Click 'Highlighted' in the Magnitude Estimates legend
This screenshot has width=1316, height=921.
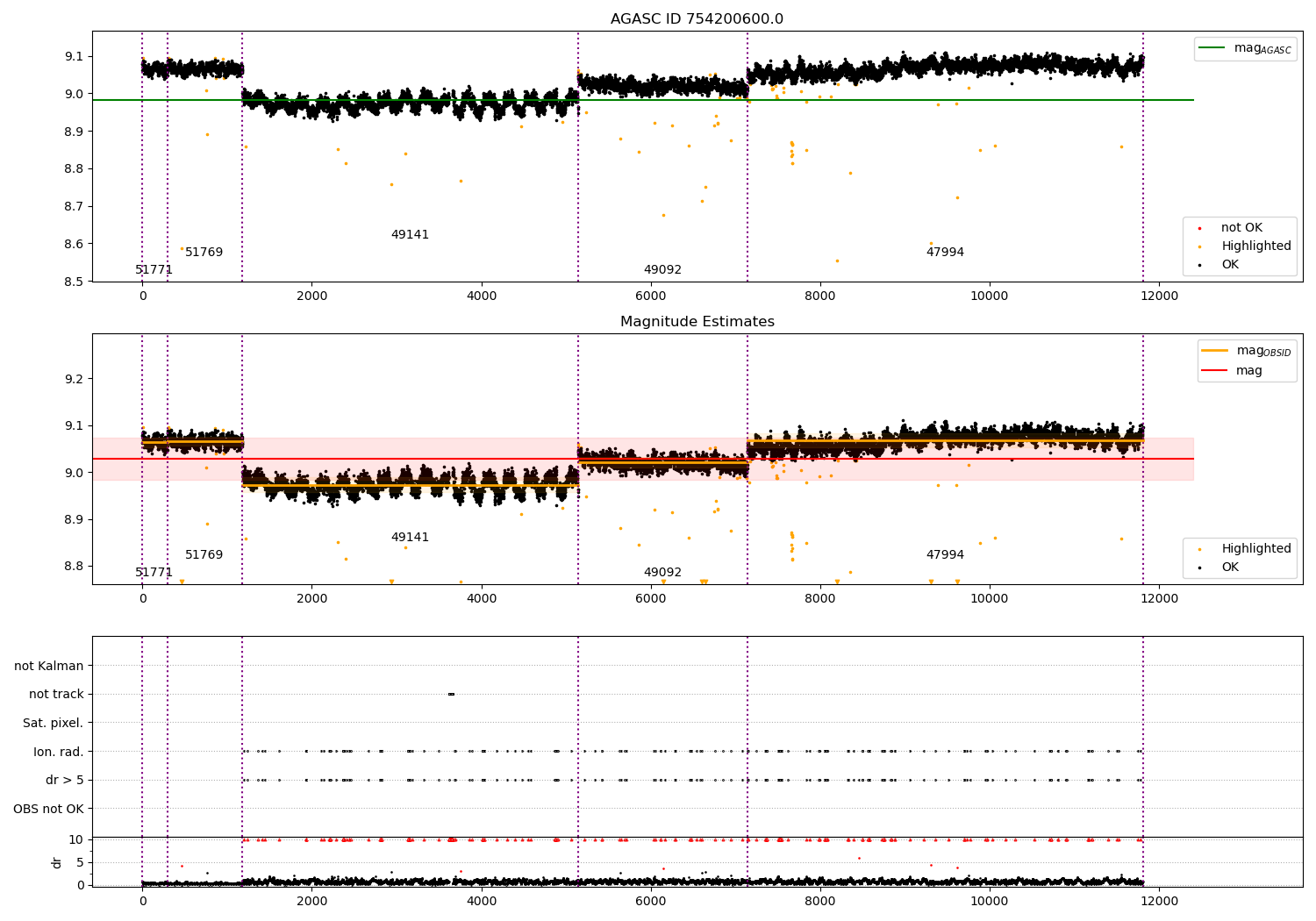1256,549
